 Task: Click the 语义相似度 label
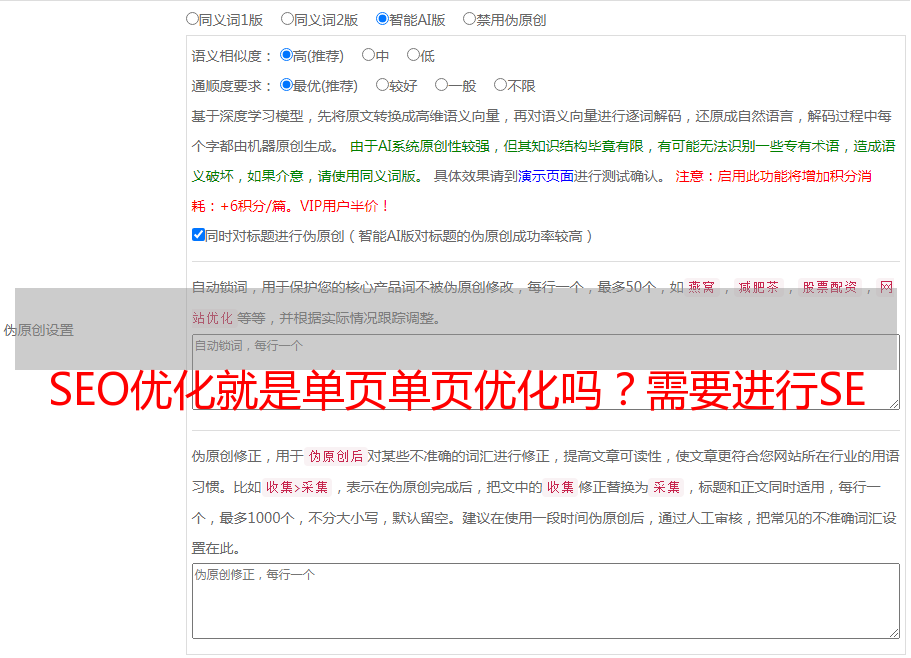pos(231,56)
